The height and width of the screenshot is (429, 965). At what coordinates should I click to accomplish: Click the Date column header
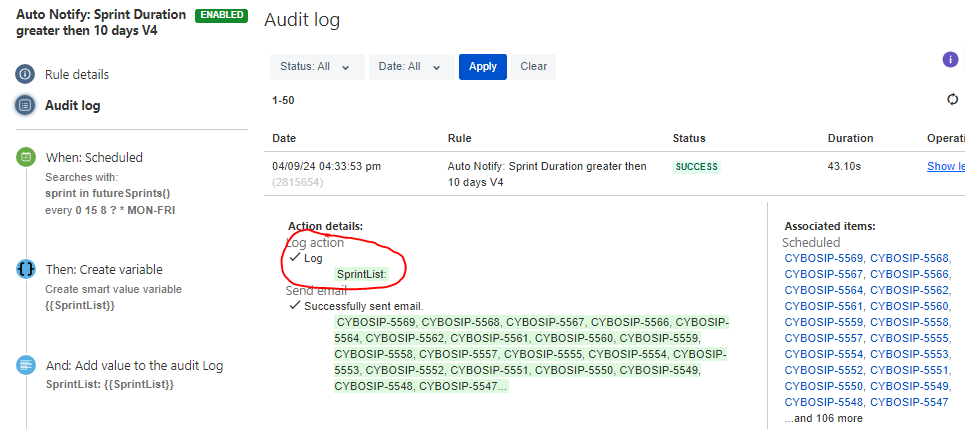click(x=284, y=138)
